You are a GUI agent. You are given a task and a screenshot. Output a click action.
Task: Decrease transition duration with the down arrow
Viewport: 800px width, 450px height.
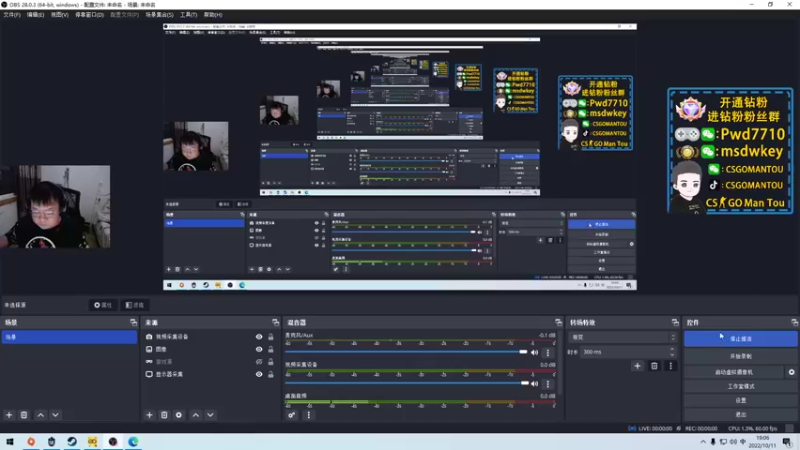click(672, 355)
